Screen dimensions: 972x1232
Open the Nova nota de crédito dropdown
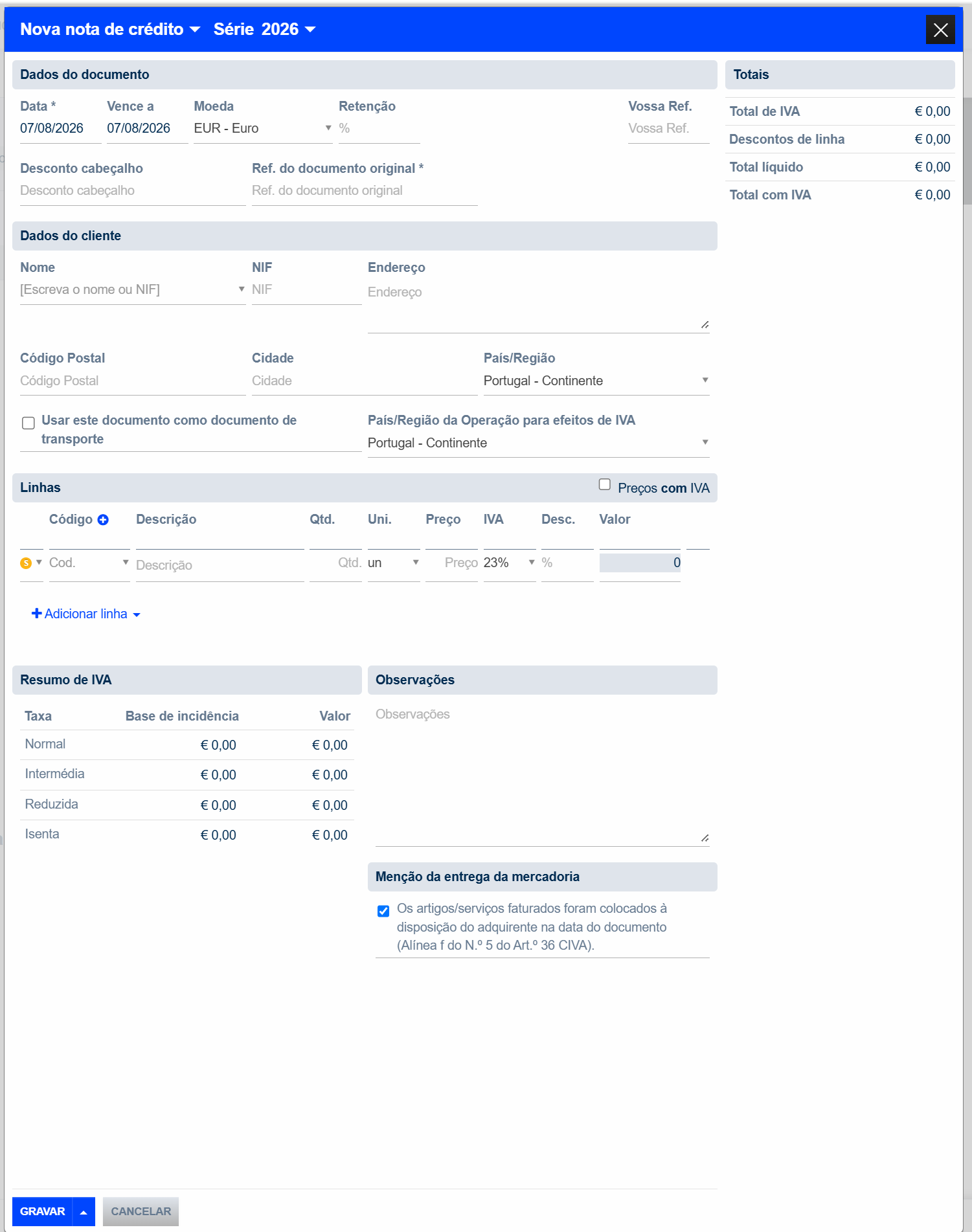[110, 30]
